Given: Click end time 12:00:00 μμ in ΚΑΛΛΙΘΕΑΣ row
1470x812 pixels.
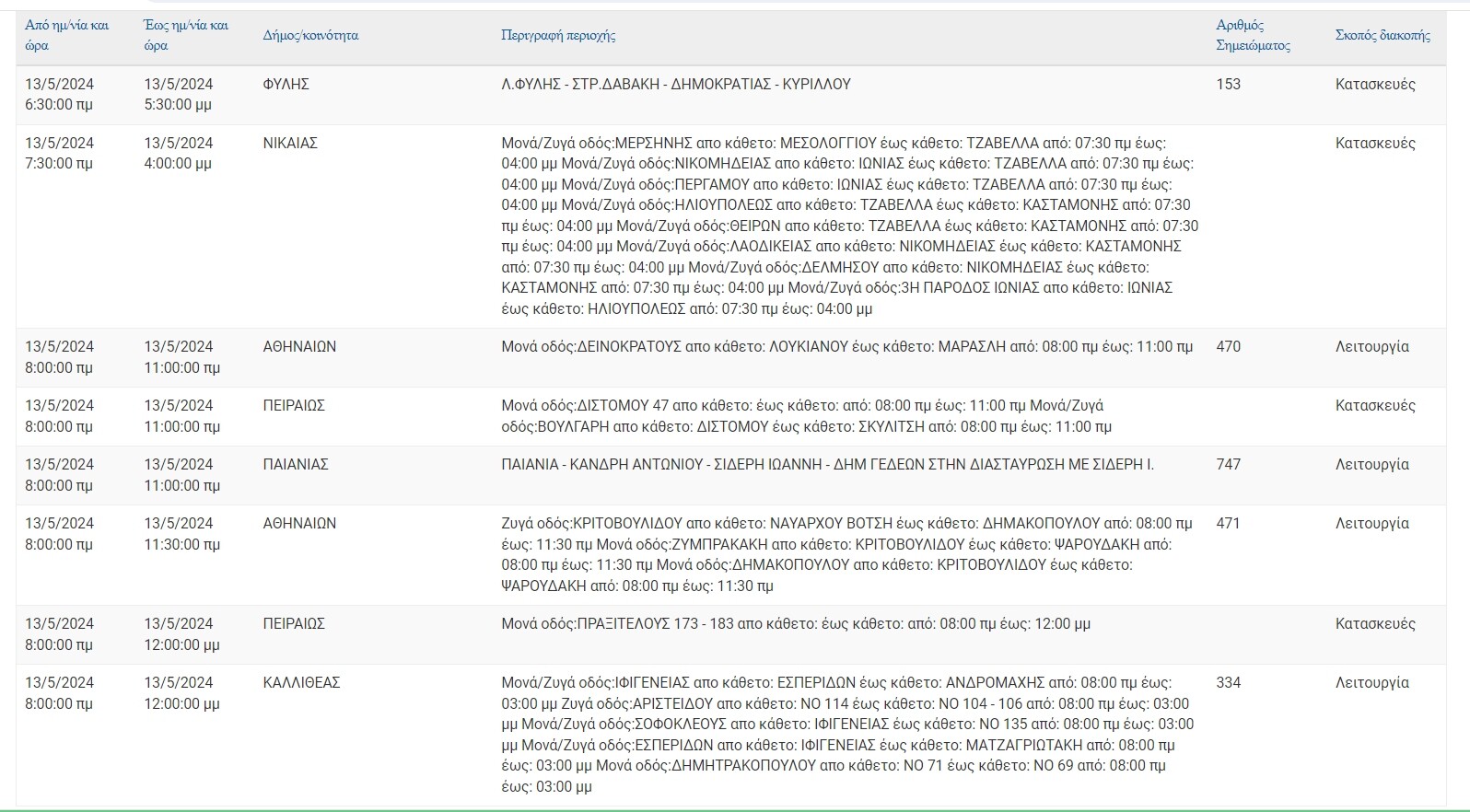Looking at the screenshot, I should coord(181,692).
